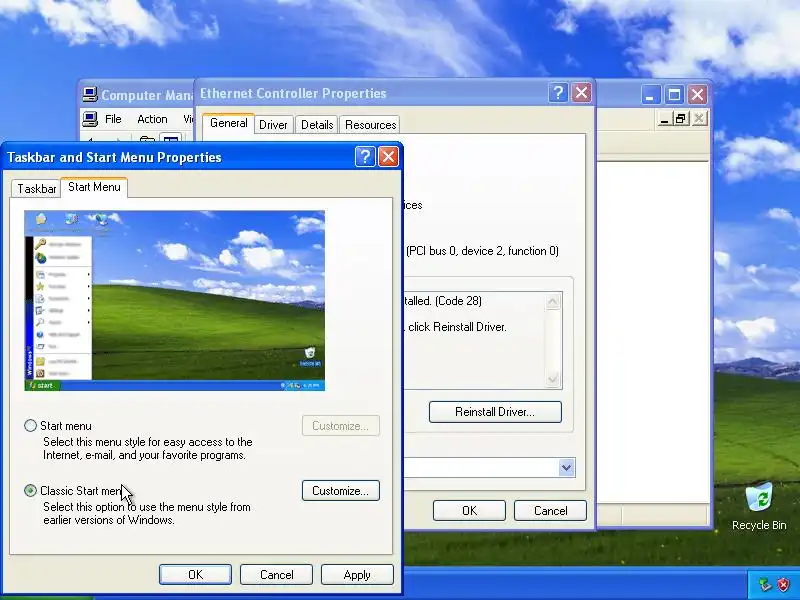Click Apply in Taskbar and Start Menu Properties
Image resolution: width=800 pixels, height=600 pixels.
point(357,575)
